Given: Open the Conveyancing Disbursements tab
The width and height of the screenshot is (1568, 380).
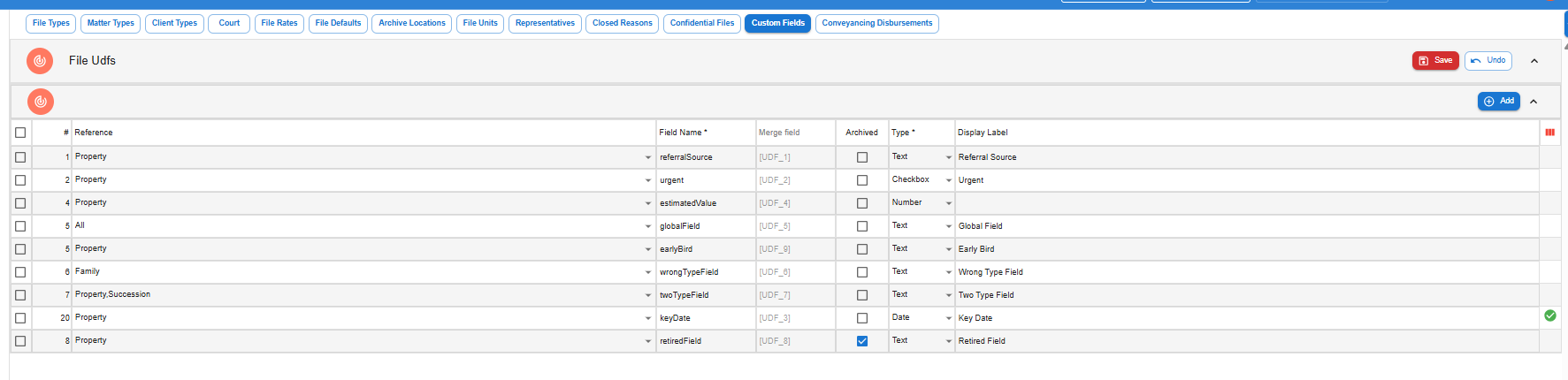Looking at the screenshot, I should pyautogui.click(x=877, y=23).
